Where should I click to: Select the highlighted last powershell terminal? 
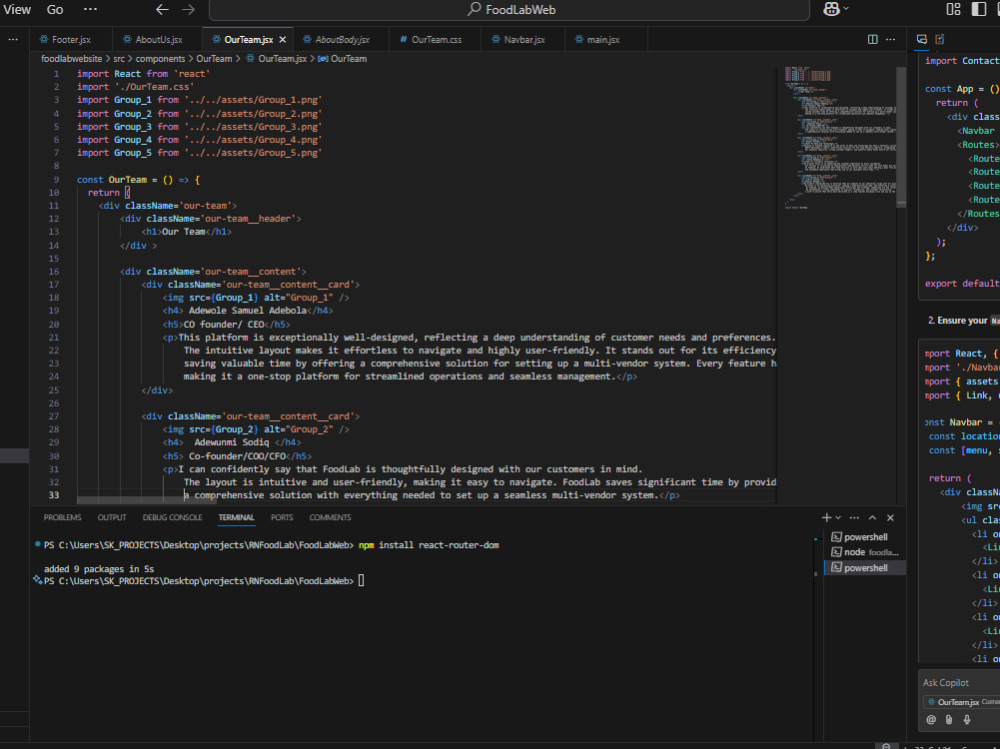(x=865, y=568)
